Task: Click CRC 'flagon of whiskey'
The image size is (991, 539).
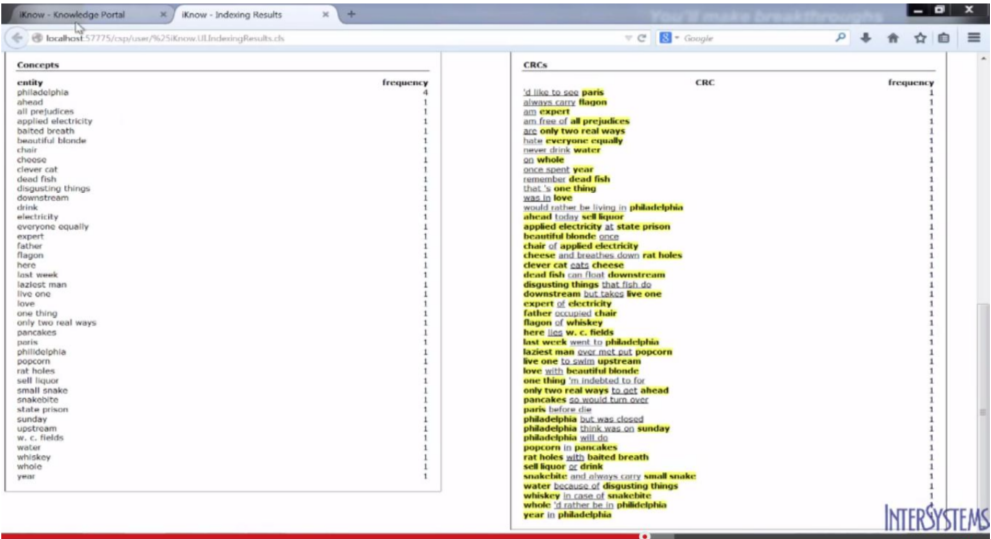Action: (562, 322)
